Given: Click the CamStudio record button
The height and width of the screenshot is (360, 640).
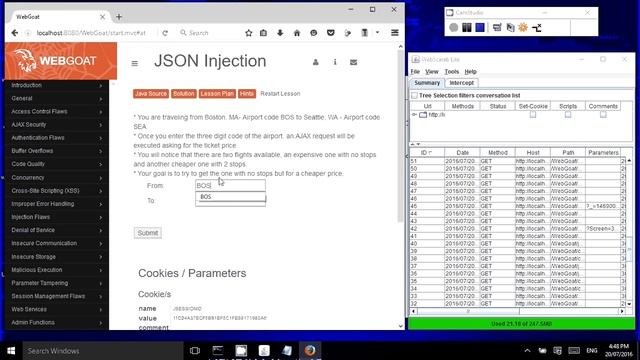Looking at the screenshot, I should tap(453, 27).
